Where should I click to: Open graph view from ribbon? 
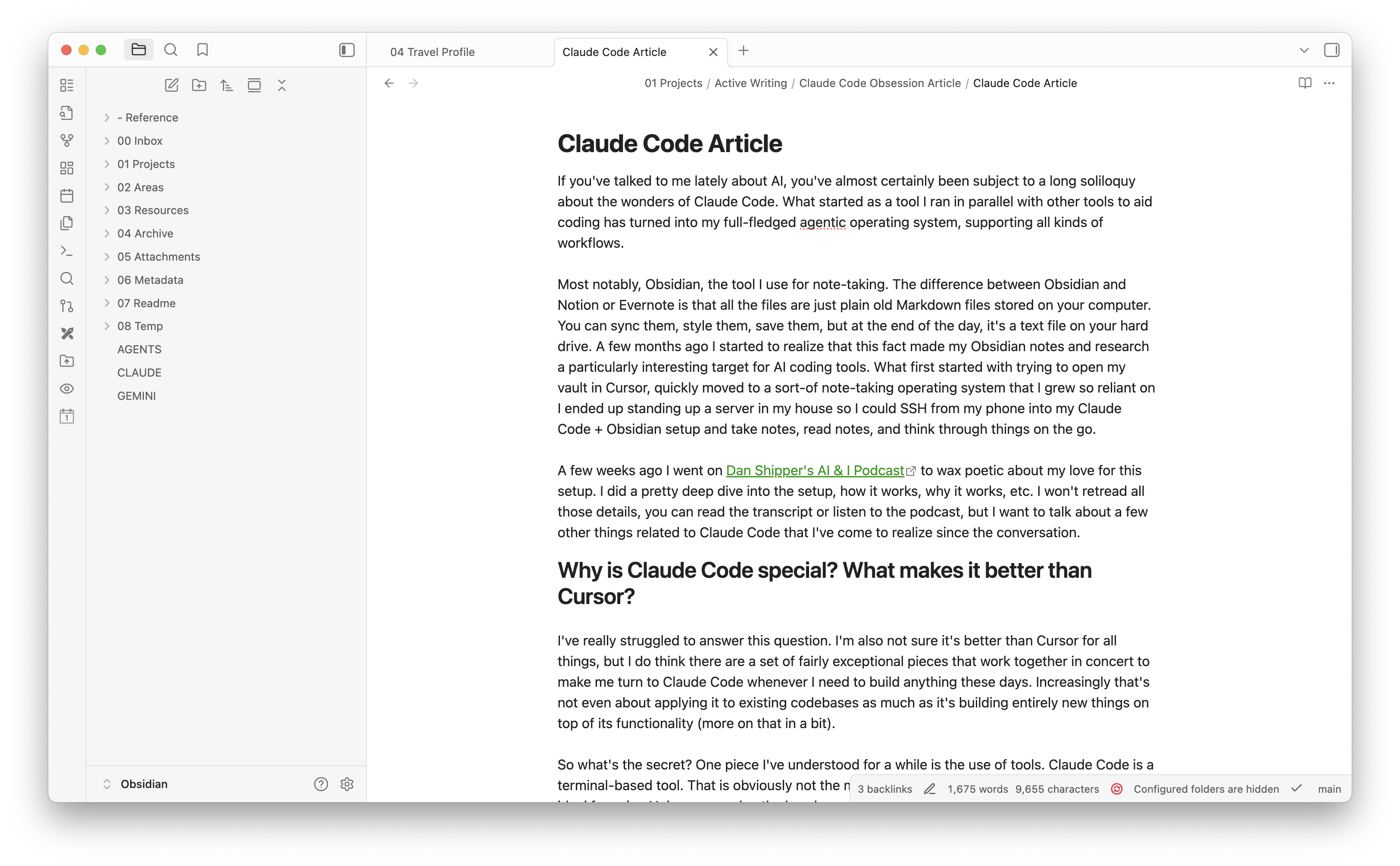(67, 140)
